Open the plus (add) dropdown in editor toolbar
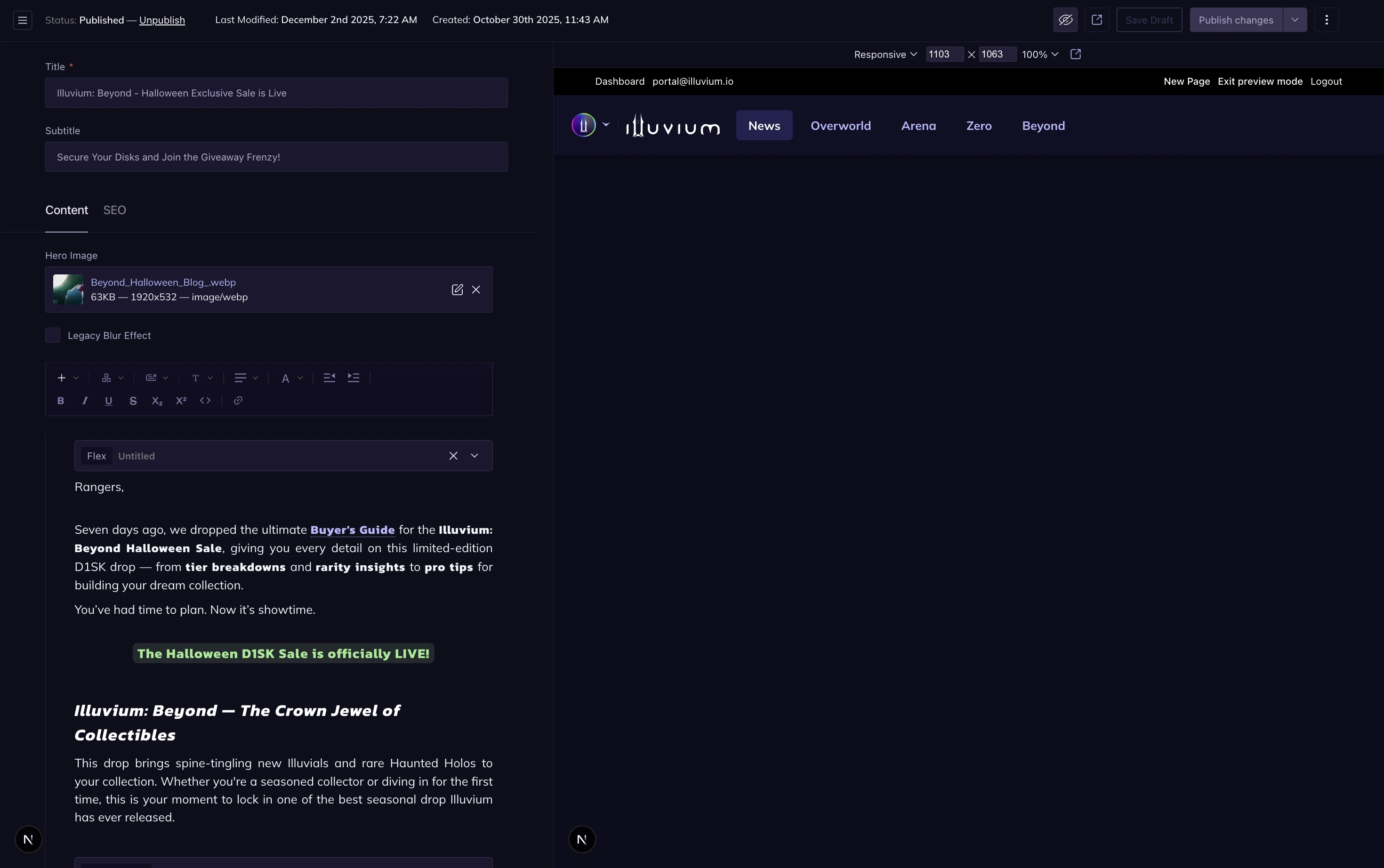This screenshot has width=1384, height=868. [68, 378]
